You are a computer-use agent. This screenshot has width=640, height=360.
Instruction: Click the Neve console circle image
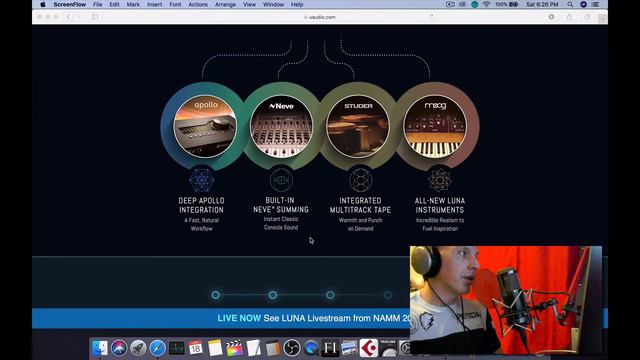[281, 127]
